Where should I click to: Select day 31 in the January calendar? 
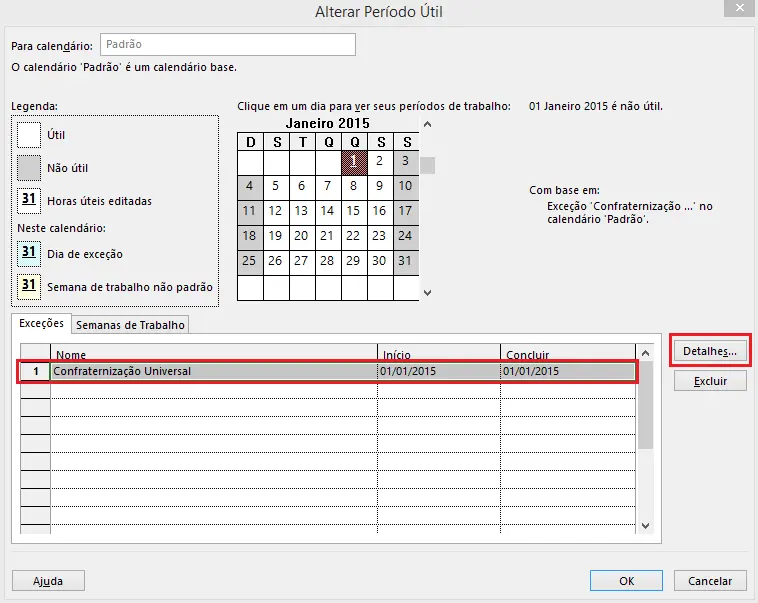click(x=406, y=263)
